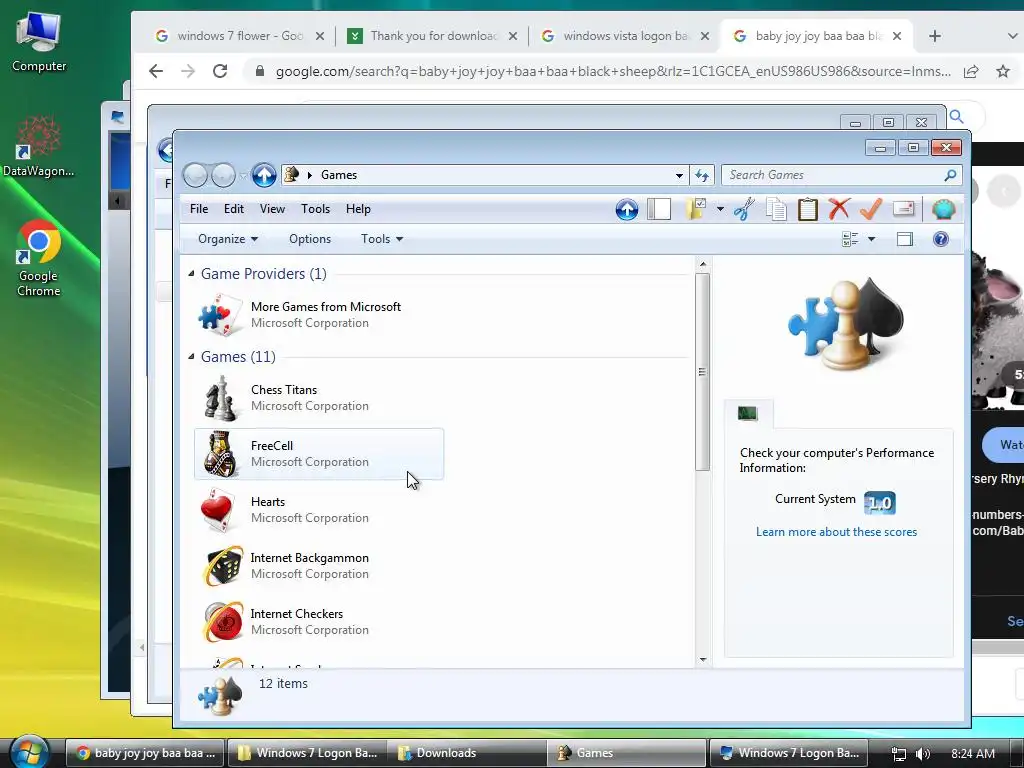Click the blue Help question mark icon
1024x768 pixels.
coord(940,239)
